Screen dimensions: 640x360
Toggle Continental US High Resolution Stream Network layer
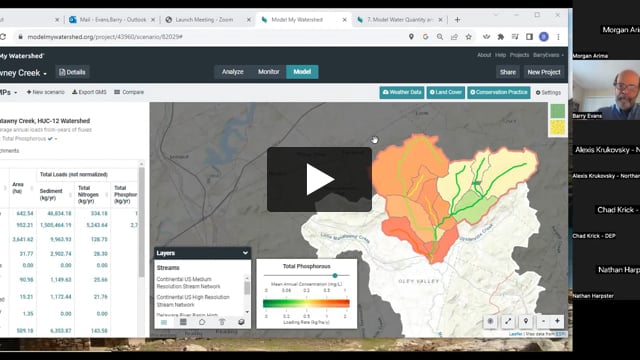(x=193, y=301)
